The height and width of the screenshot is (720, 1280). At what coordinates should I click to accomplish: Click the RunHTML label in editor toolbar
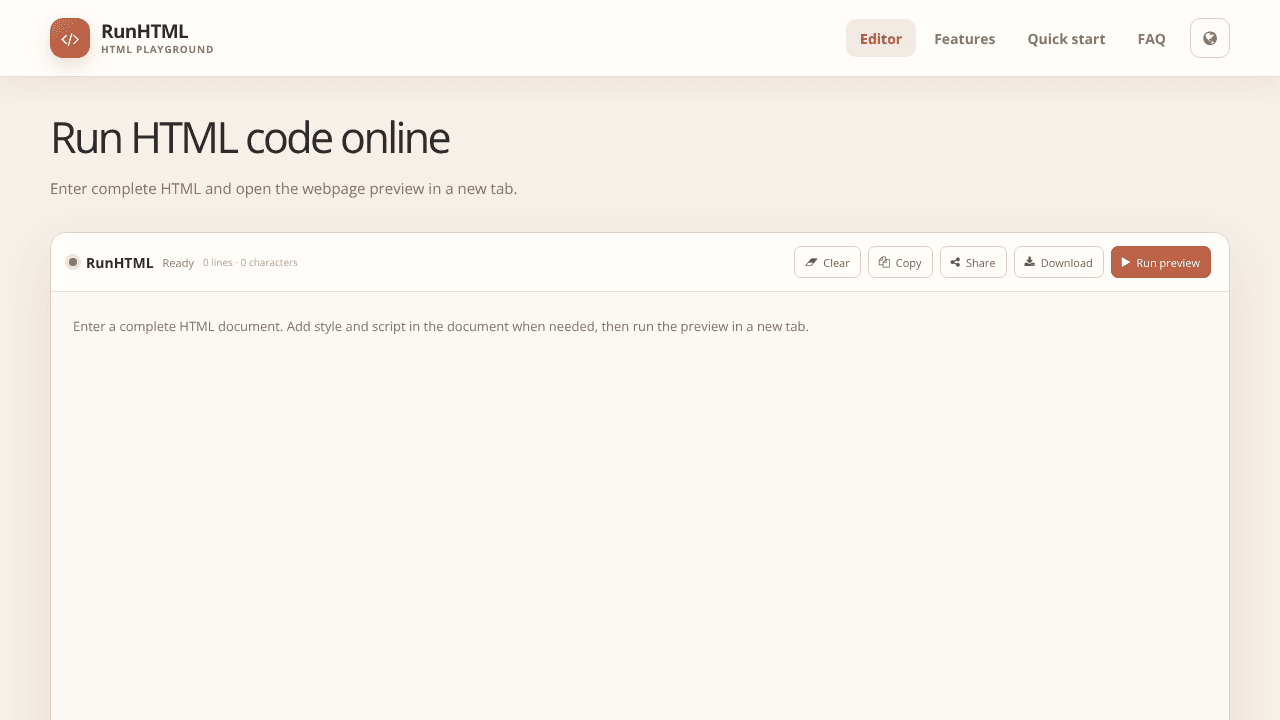[119, 262]
